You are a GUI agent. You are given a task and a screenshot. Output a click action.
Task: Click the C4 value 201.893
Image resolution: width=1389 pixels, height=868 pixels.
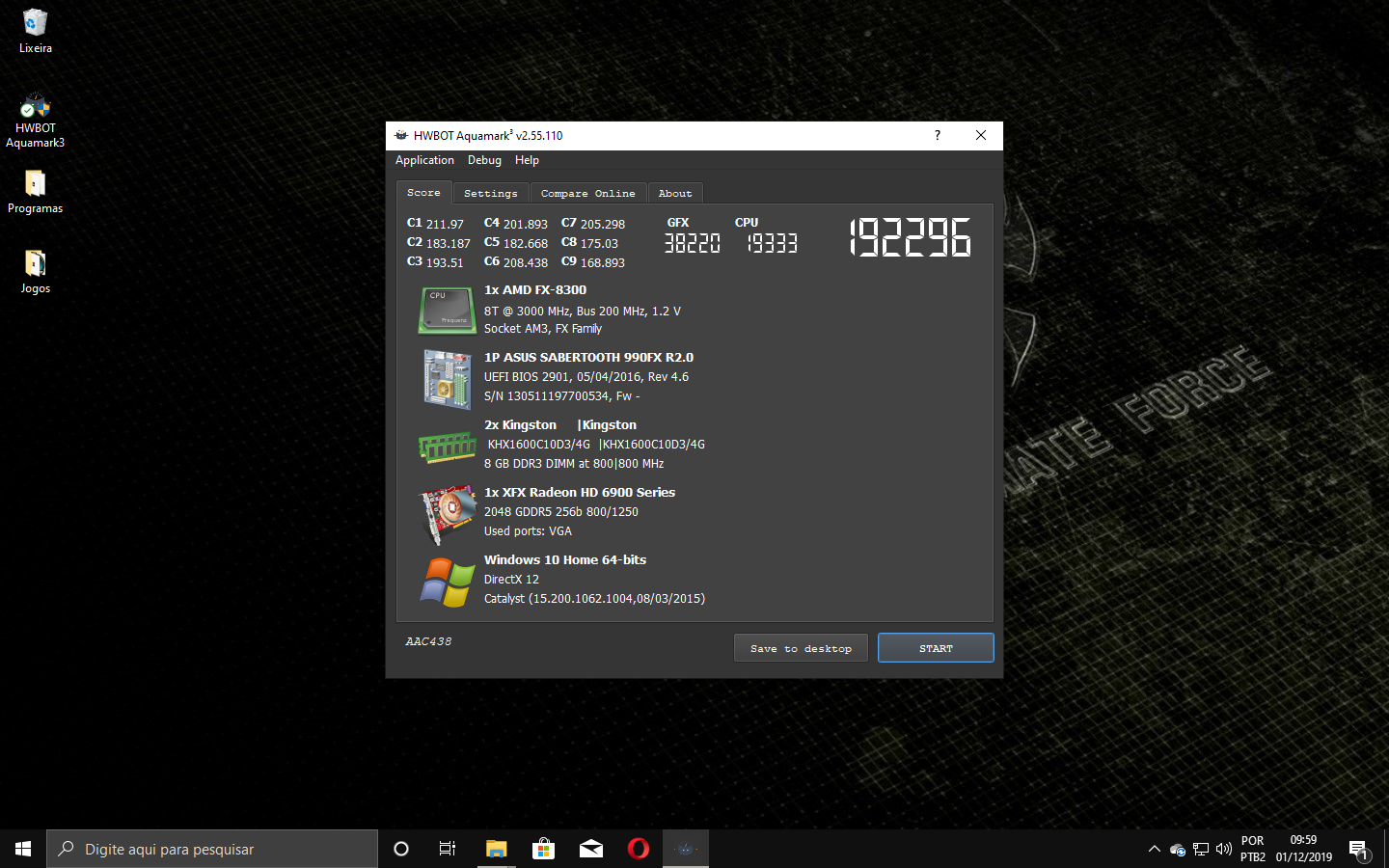526,224
